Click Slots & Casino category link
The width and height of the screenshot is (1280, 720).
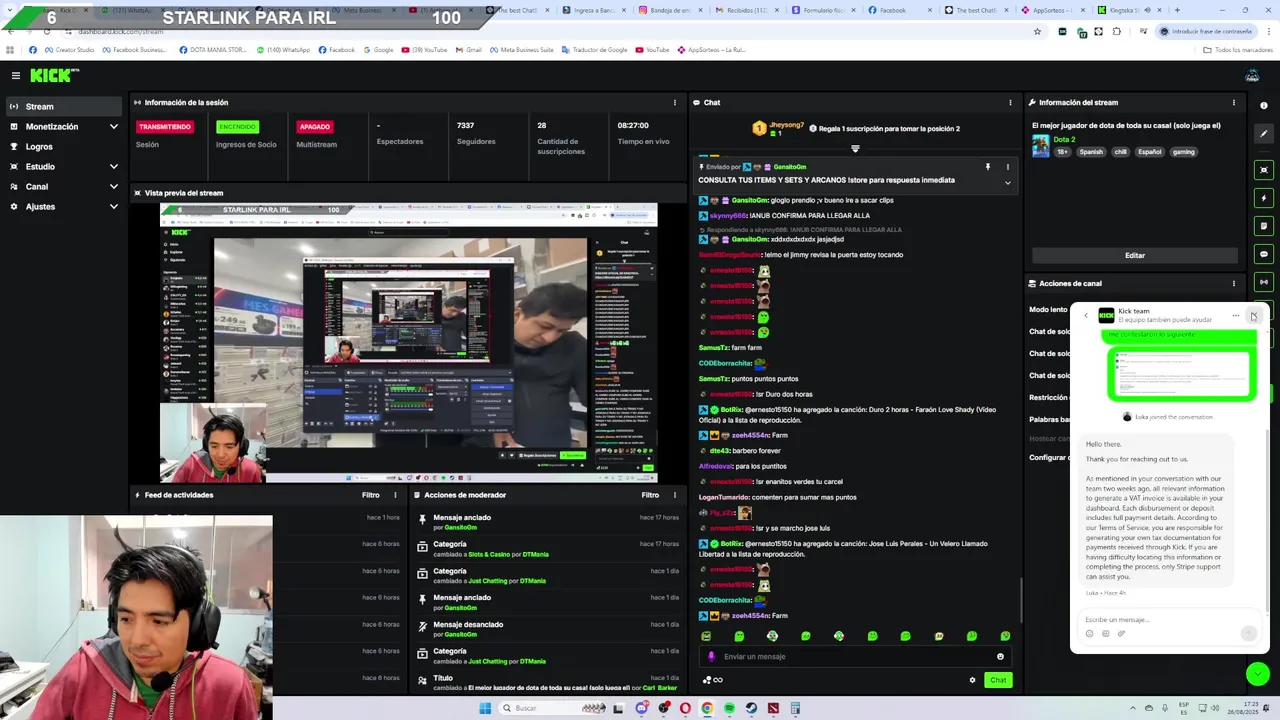[x=489, y=554]
